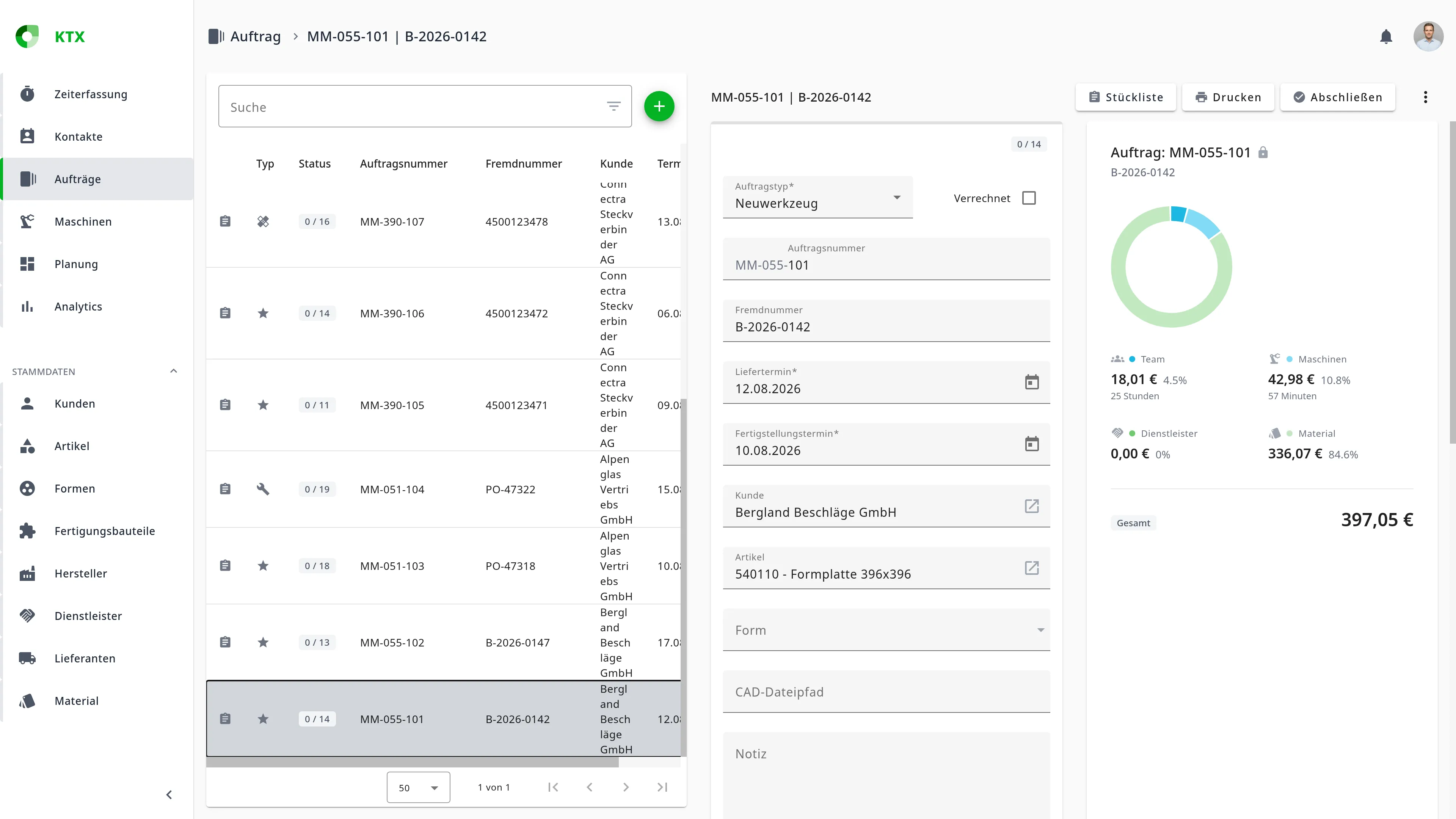Open search filter options icon
The image size is (1456, 819).
pyautogui.click(x=614, y=106)
